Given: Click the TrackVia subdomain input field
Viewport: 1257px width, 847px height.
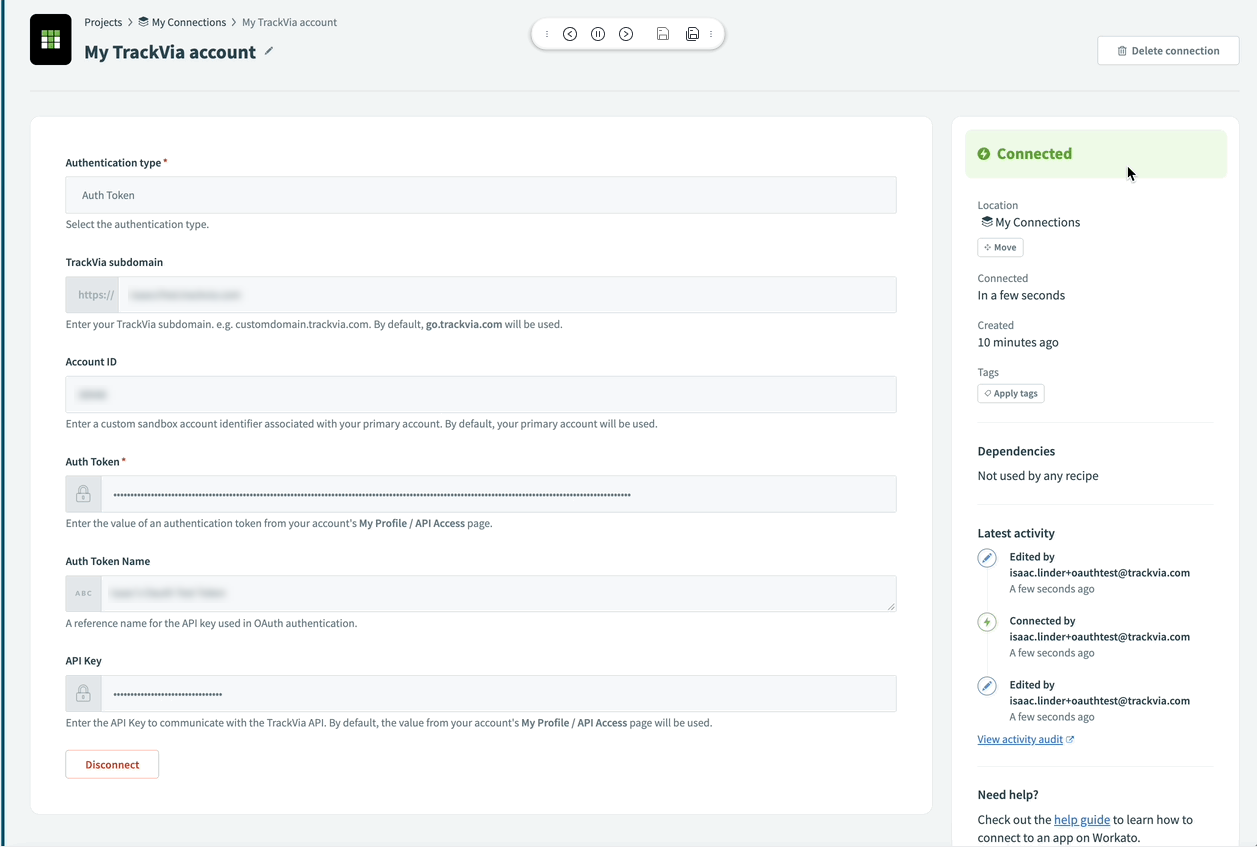Looking at the screenshot, I should tap(508, 295).
